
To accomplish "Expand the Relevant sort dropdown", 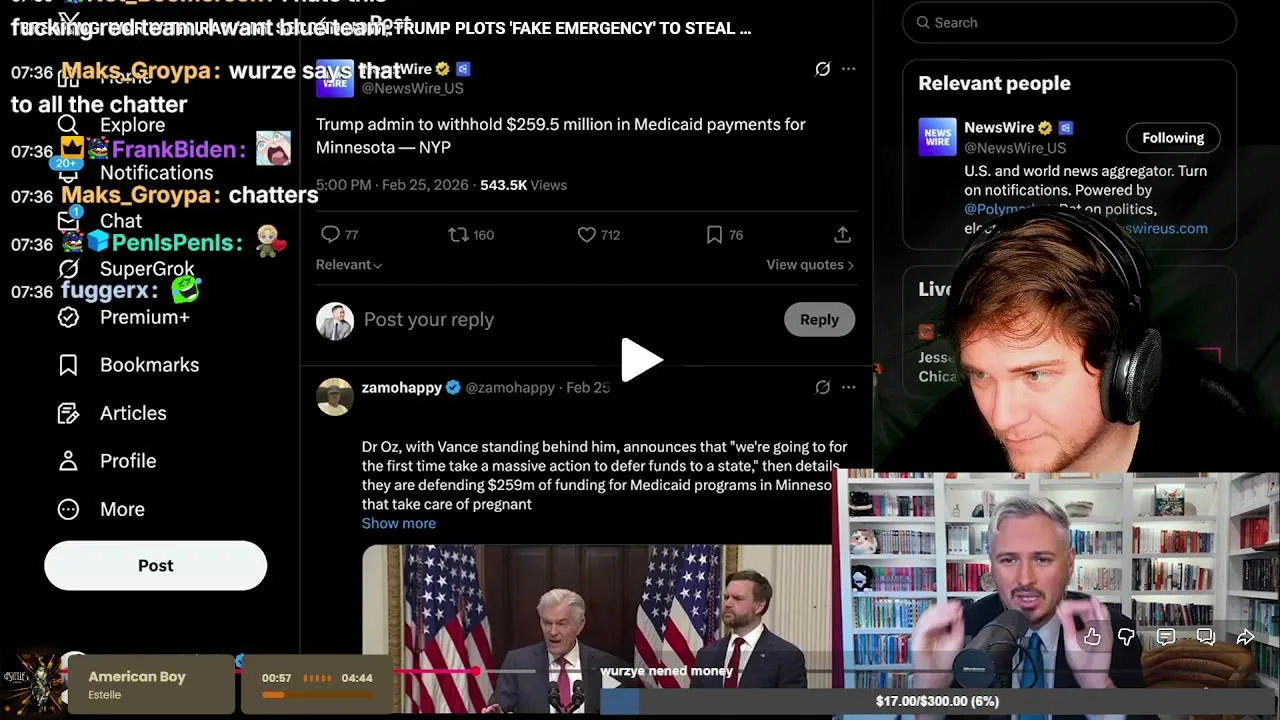I will [x=349, y=264].
